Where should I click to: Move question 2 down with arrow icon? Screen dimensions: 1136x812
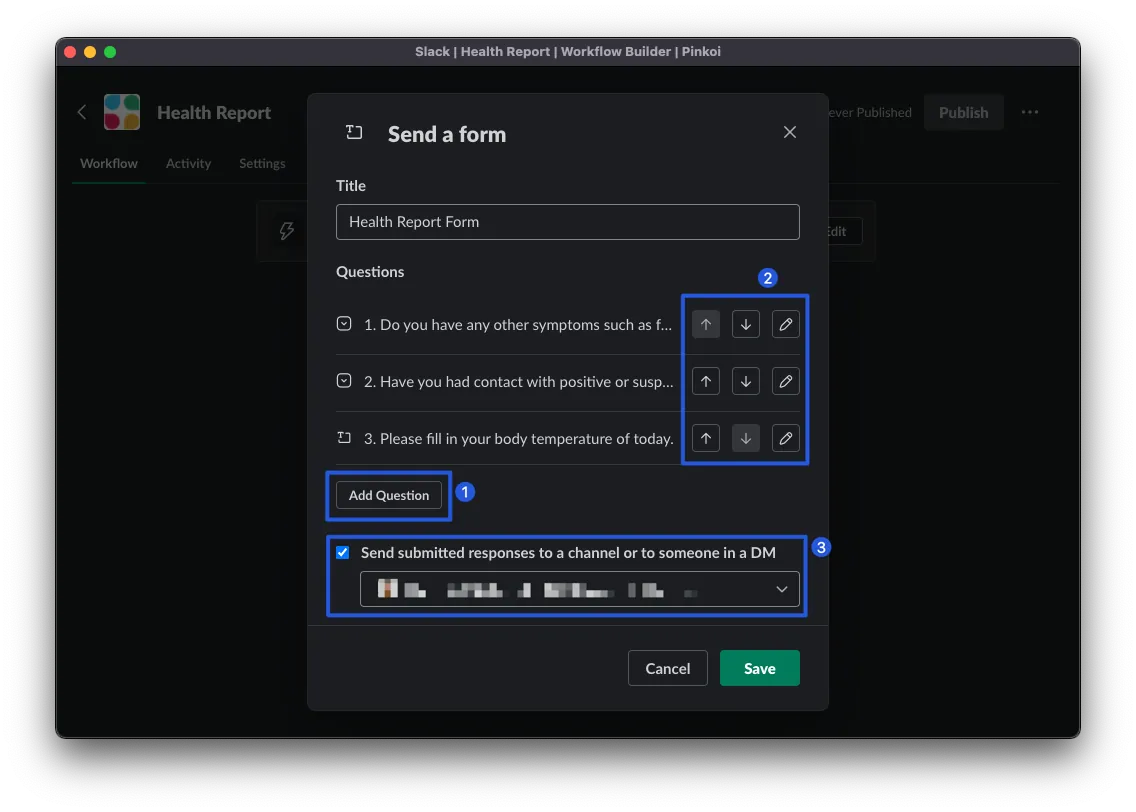coord(745,381)
